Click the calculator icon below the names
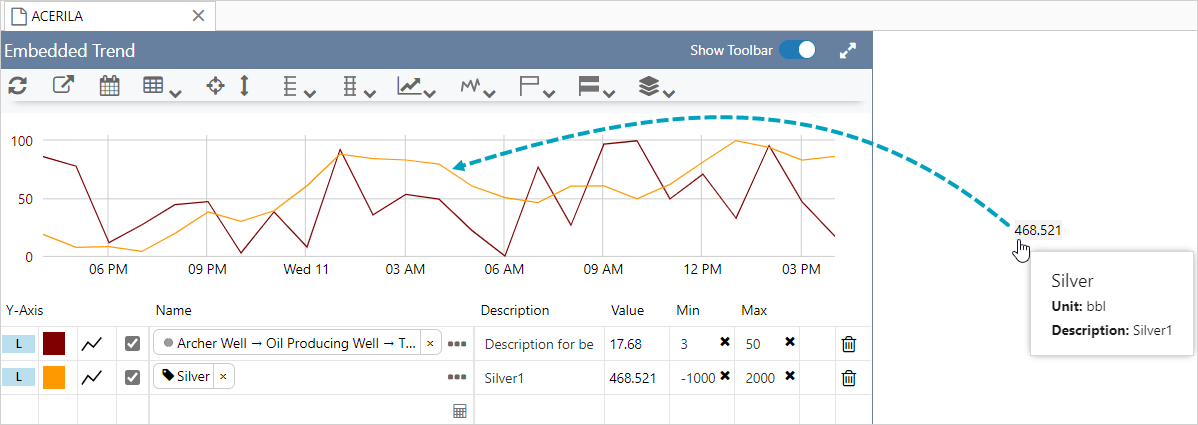Viewport: 1198px width, 425px height. [x=459, y=411]
